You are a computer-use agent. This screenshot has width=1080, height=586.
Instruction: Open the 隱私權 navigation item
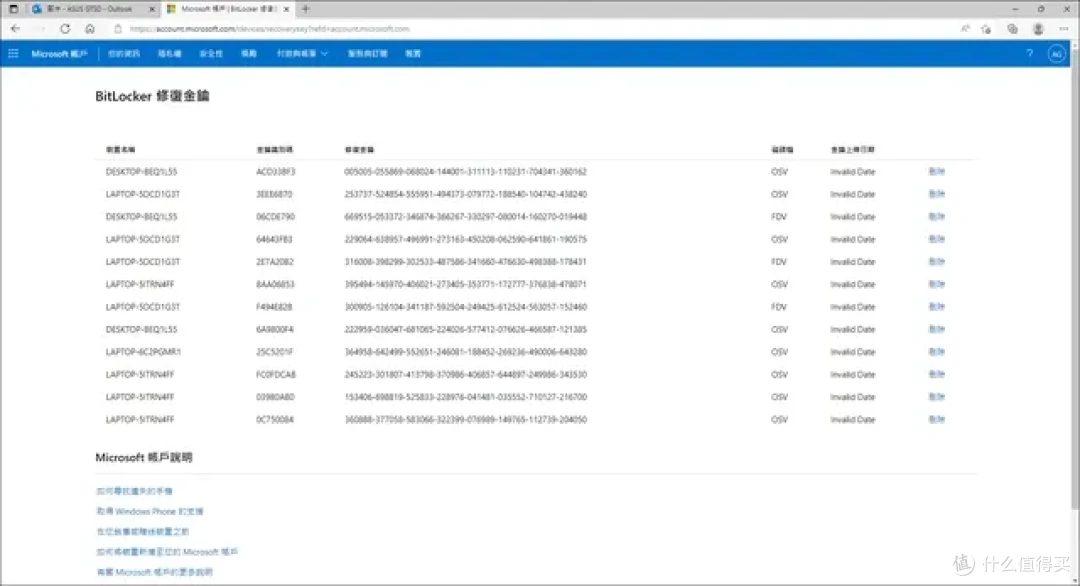[x=169, y=54]
